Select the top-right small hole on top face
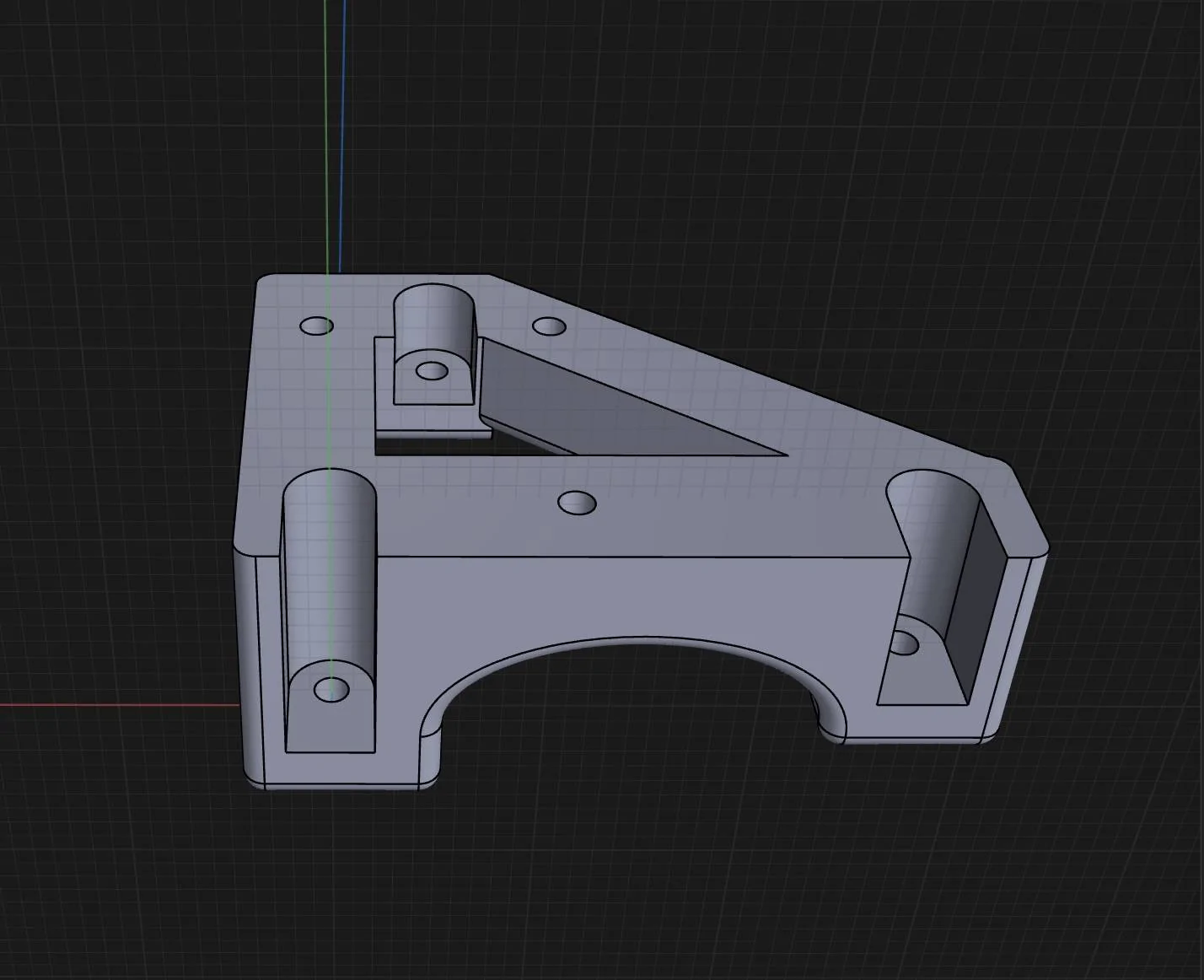1204x980 pixels. pyautogui.click(x=548, y=326)
